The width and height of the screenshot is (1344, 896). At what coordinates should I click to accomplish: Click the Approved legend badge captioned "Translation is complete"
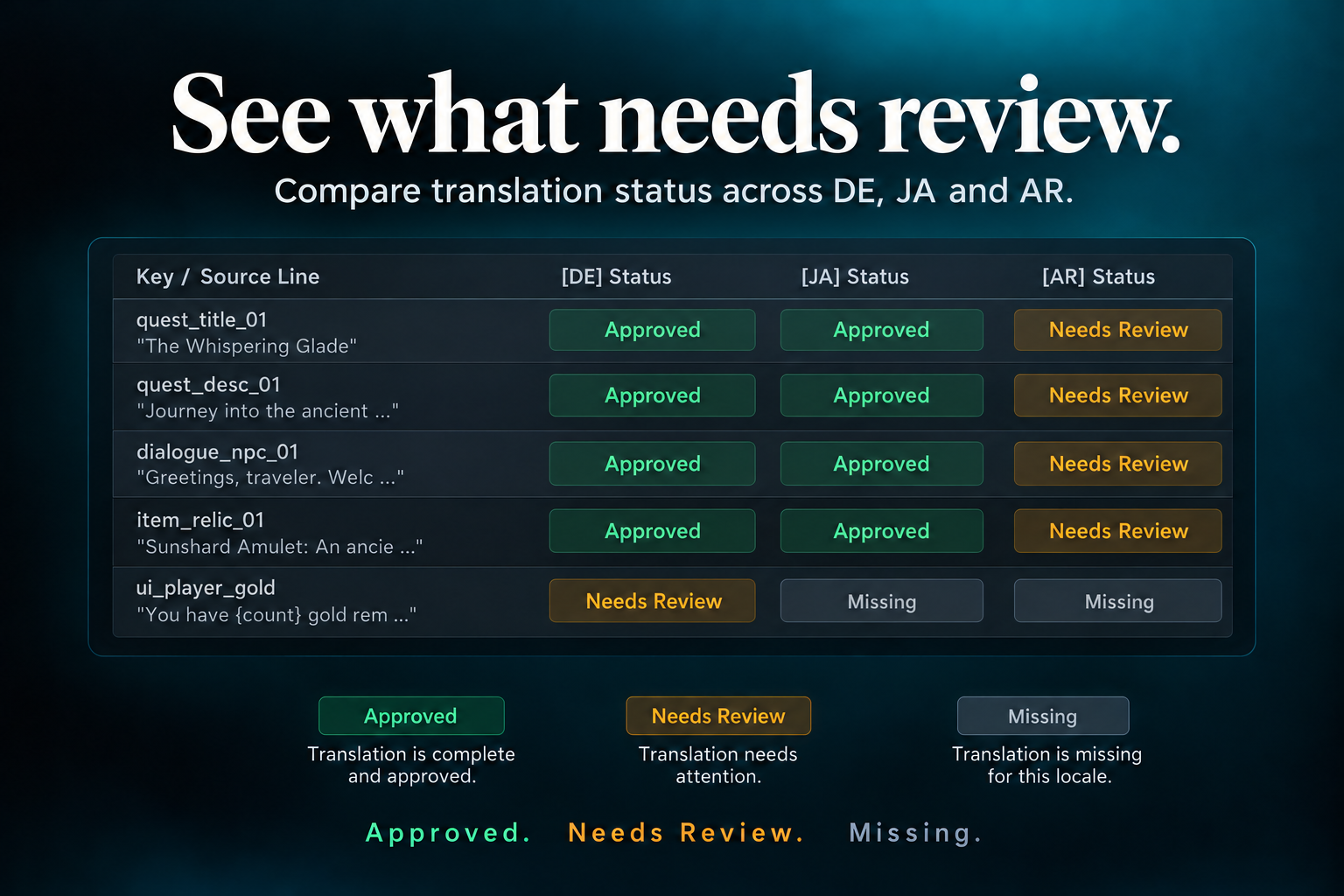coord(411,716)
